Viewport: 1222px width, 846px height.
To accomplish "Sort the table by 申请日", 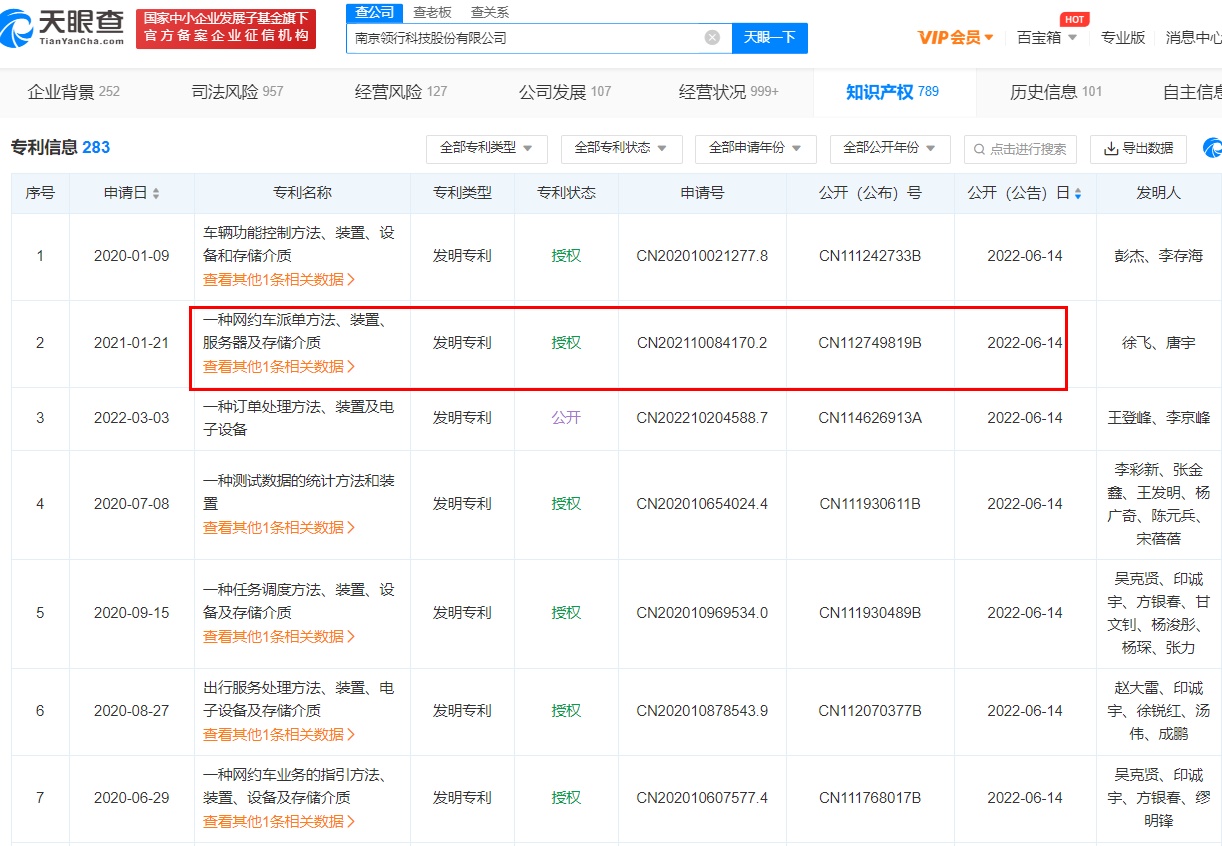I will pyautogui.click(x=155, y=193).
